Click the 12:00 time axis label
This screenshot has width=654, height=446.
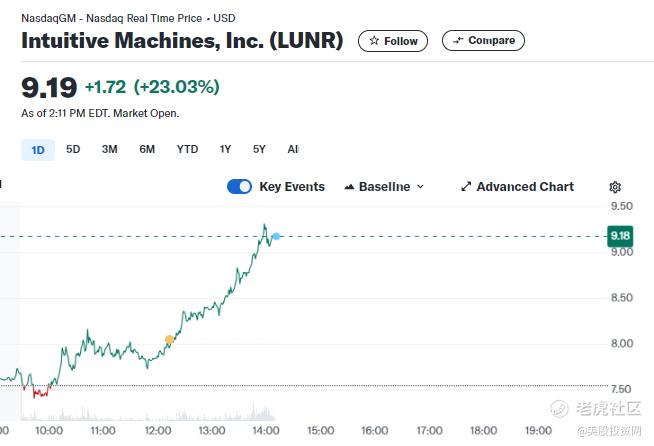158,431
